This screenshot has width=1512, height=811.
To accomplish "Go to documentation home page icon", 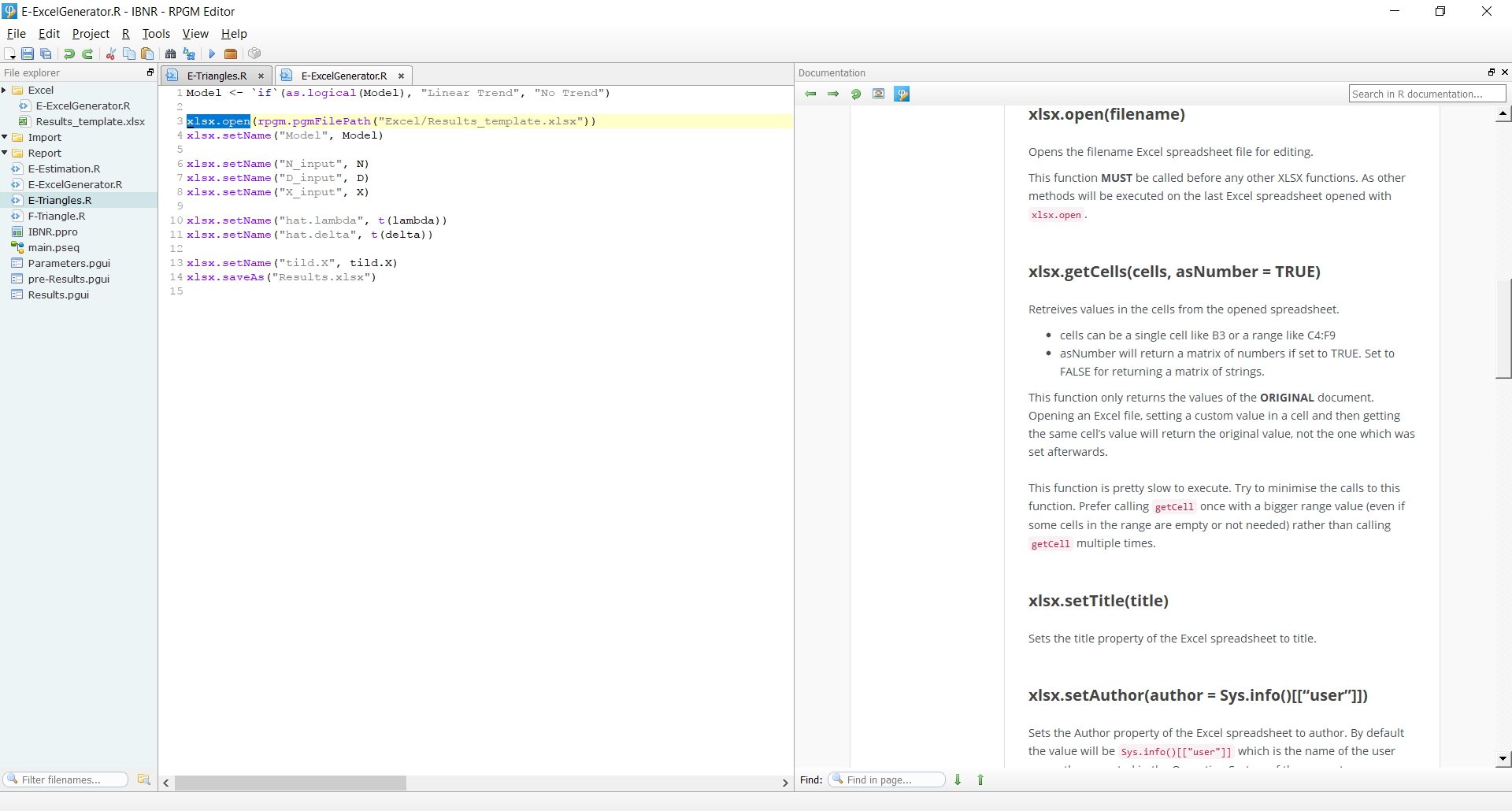I will coord(879,94).
